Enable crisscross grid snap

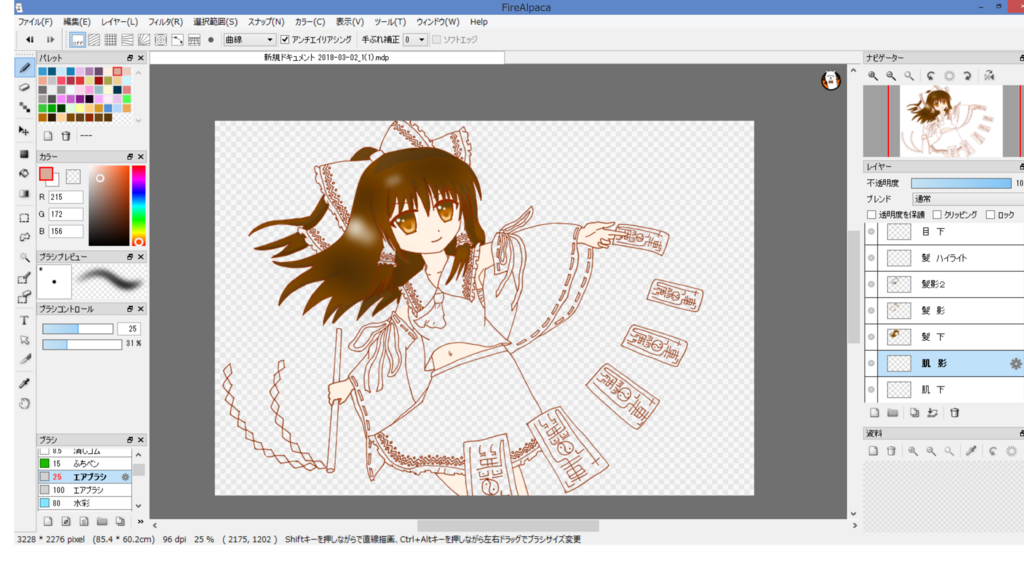pos(111,40)
